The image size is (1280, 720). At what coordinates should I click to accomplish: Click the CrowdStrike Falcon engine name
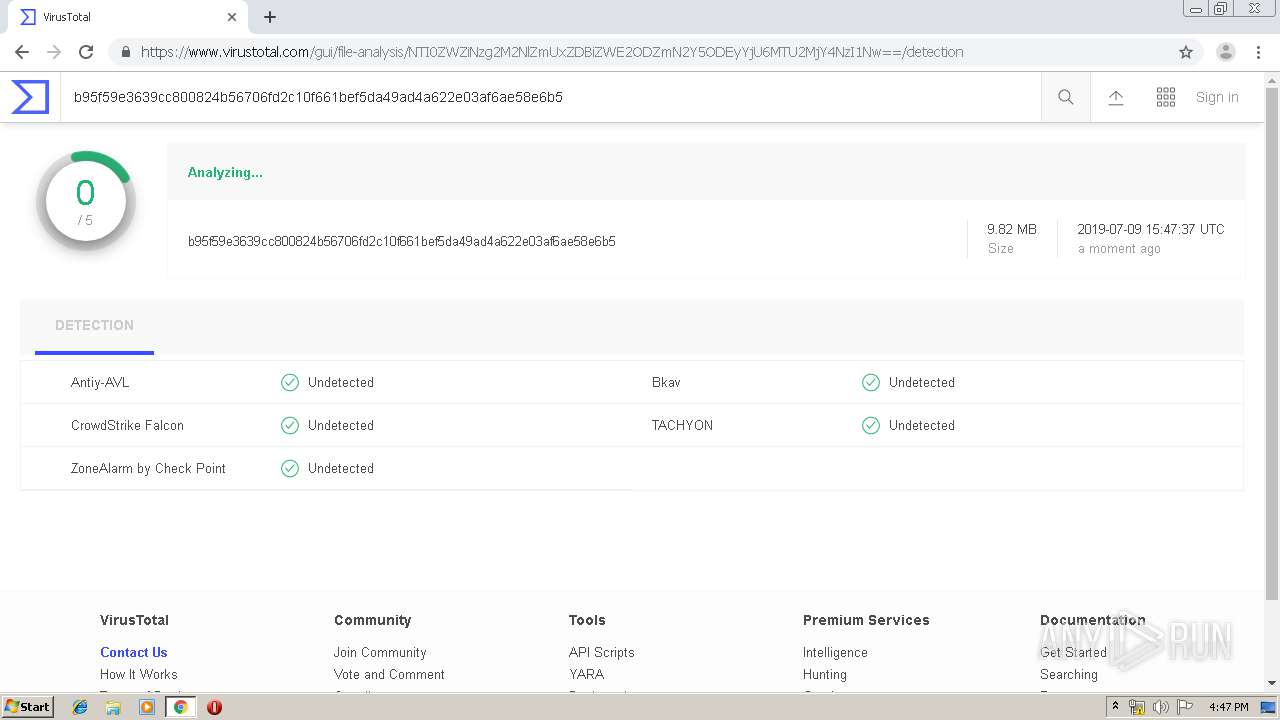127,425
